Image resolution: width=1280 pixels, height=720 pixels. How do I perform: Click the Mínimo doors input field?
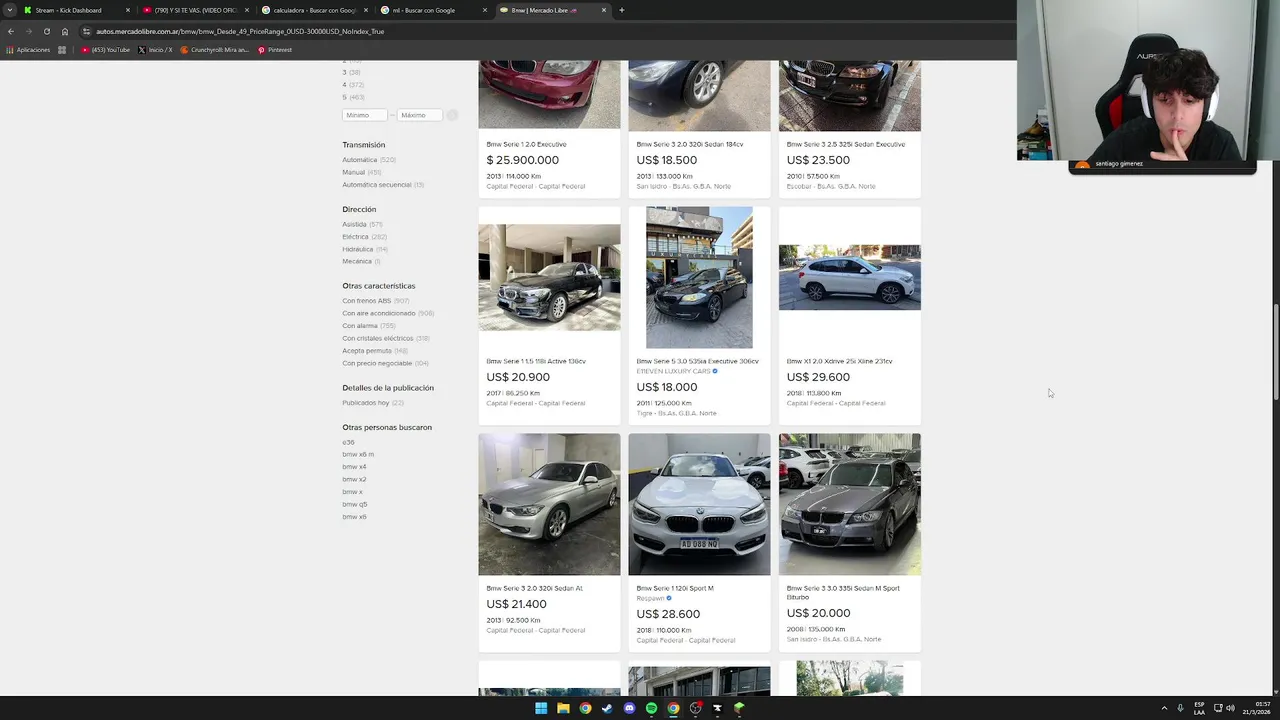coord(364,115)
